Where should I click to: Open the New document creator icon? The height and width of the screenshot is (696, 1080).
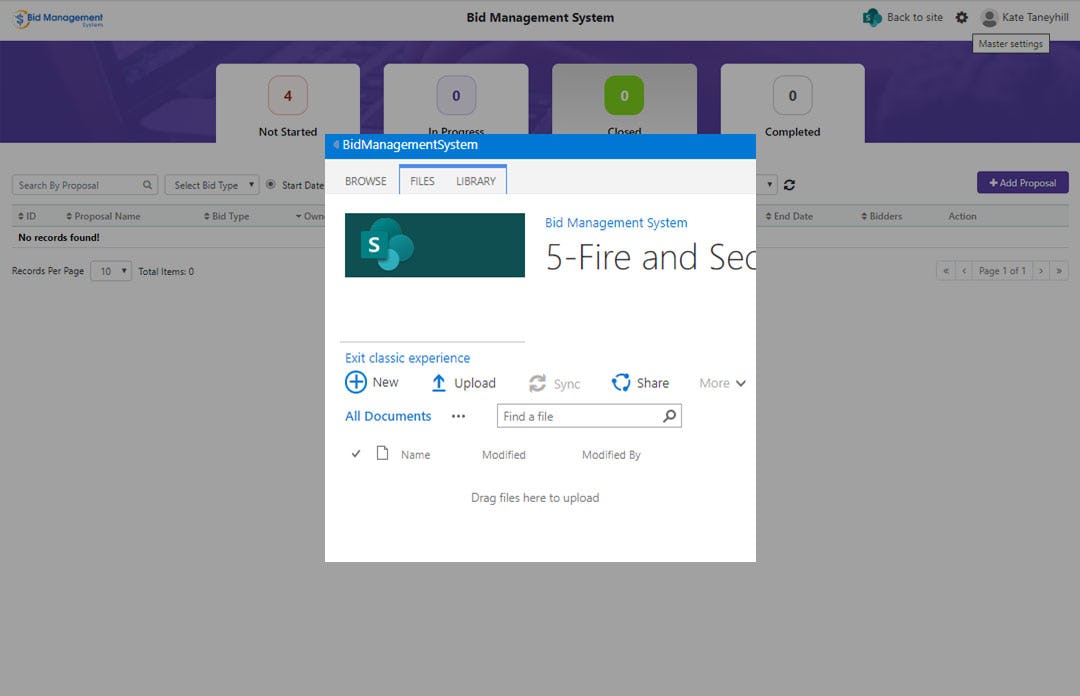coord(357,382)
